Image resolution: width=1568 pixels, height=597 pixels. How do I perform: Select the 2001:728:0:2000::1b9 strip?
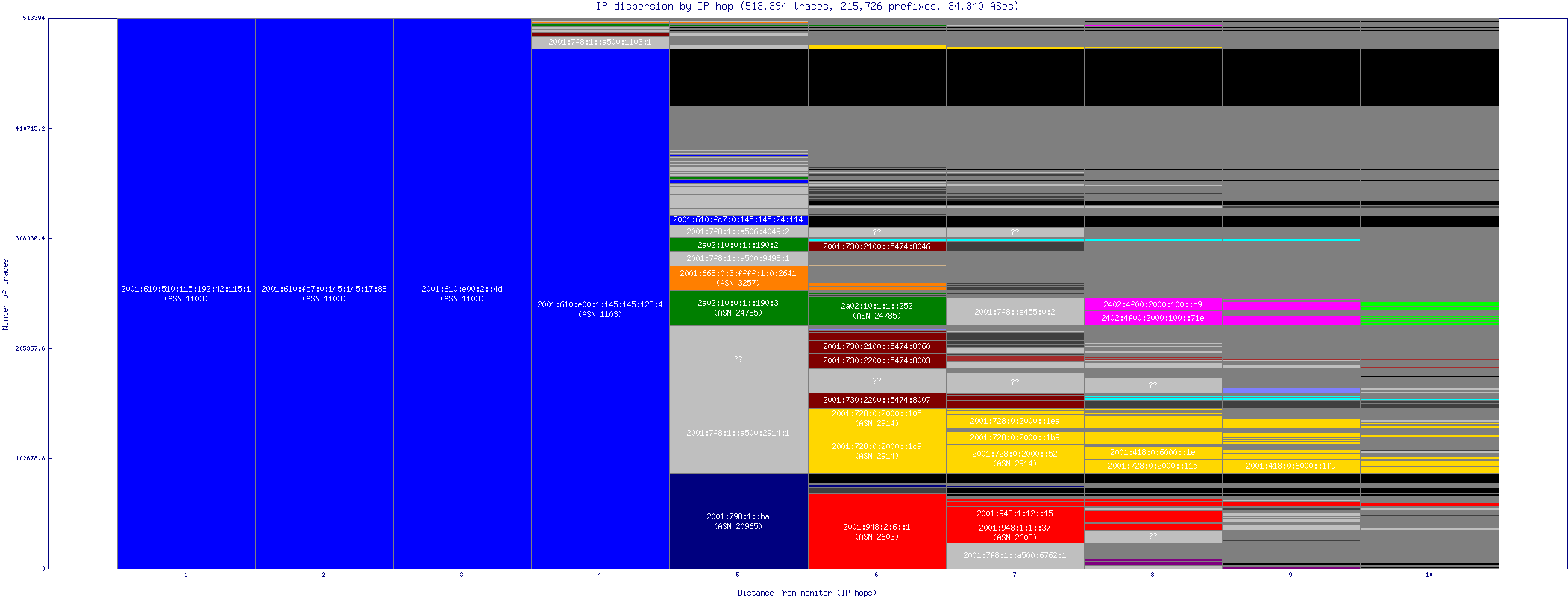[x=1015, y=437]
